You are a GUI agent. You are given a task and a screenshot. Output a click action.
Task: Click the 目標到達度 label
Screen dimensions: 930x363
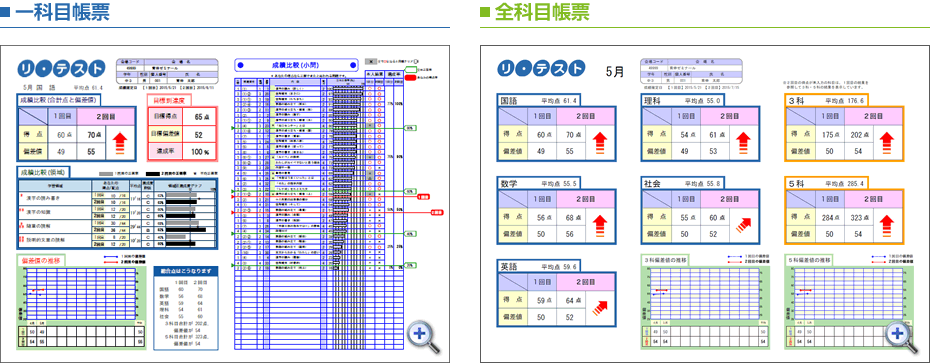tap(166, 101)
